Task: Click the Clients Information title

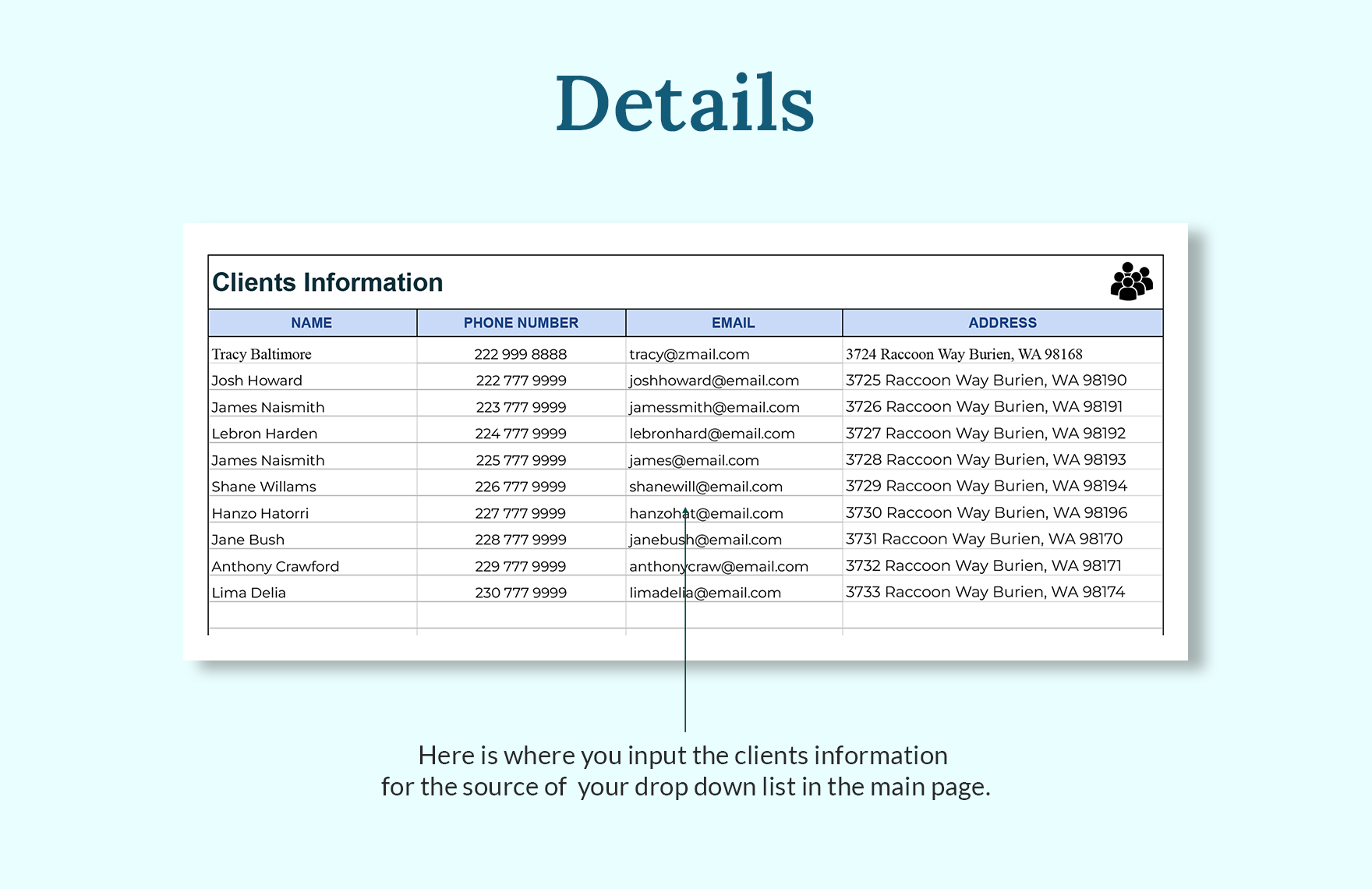Action: (x=328, y=282)
